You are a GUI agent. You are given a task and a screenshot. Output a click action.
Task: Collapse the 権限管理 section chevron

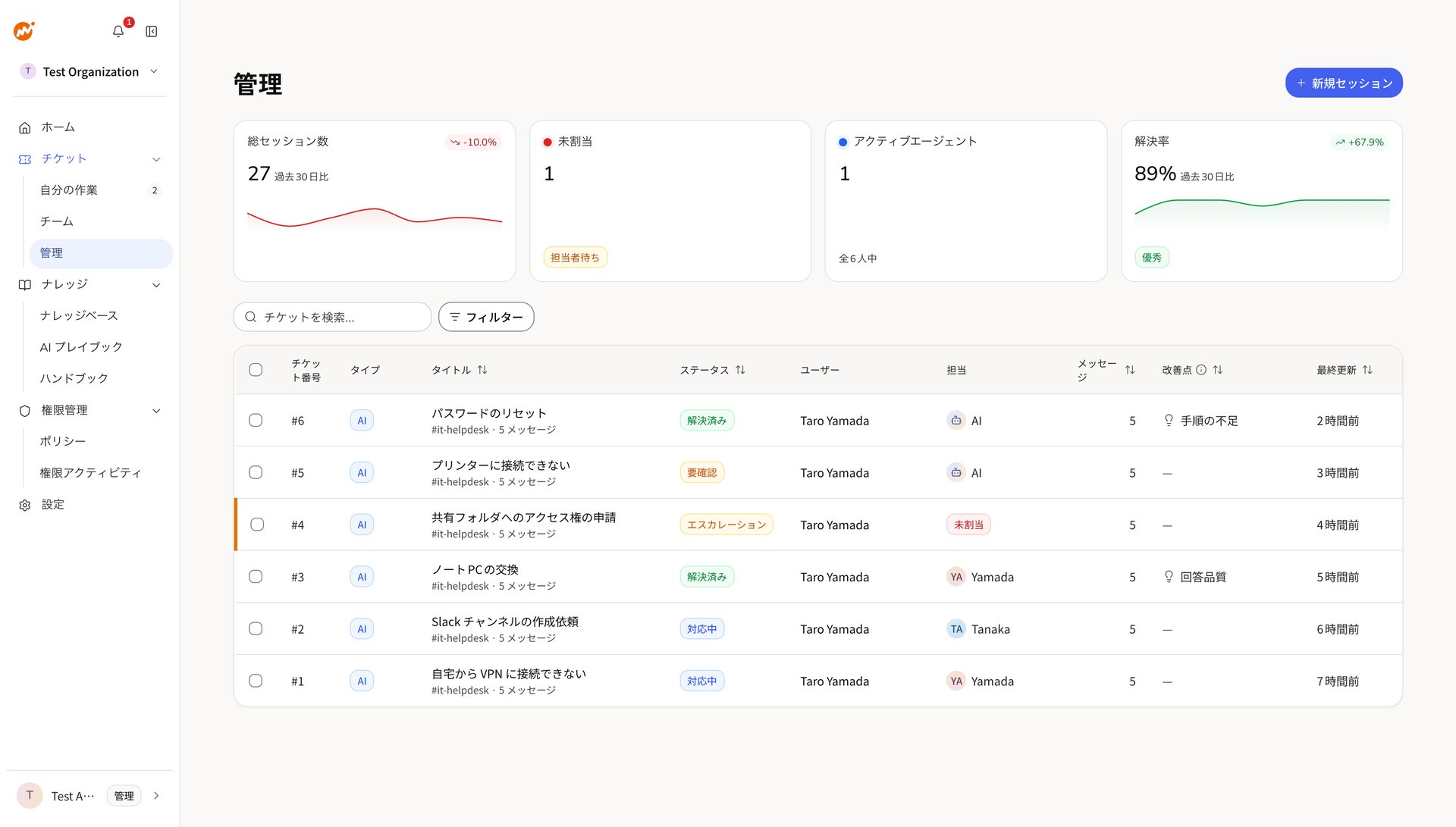(x=156, y=411)
